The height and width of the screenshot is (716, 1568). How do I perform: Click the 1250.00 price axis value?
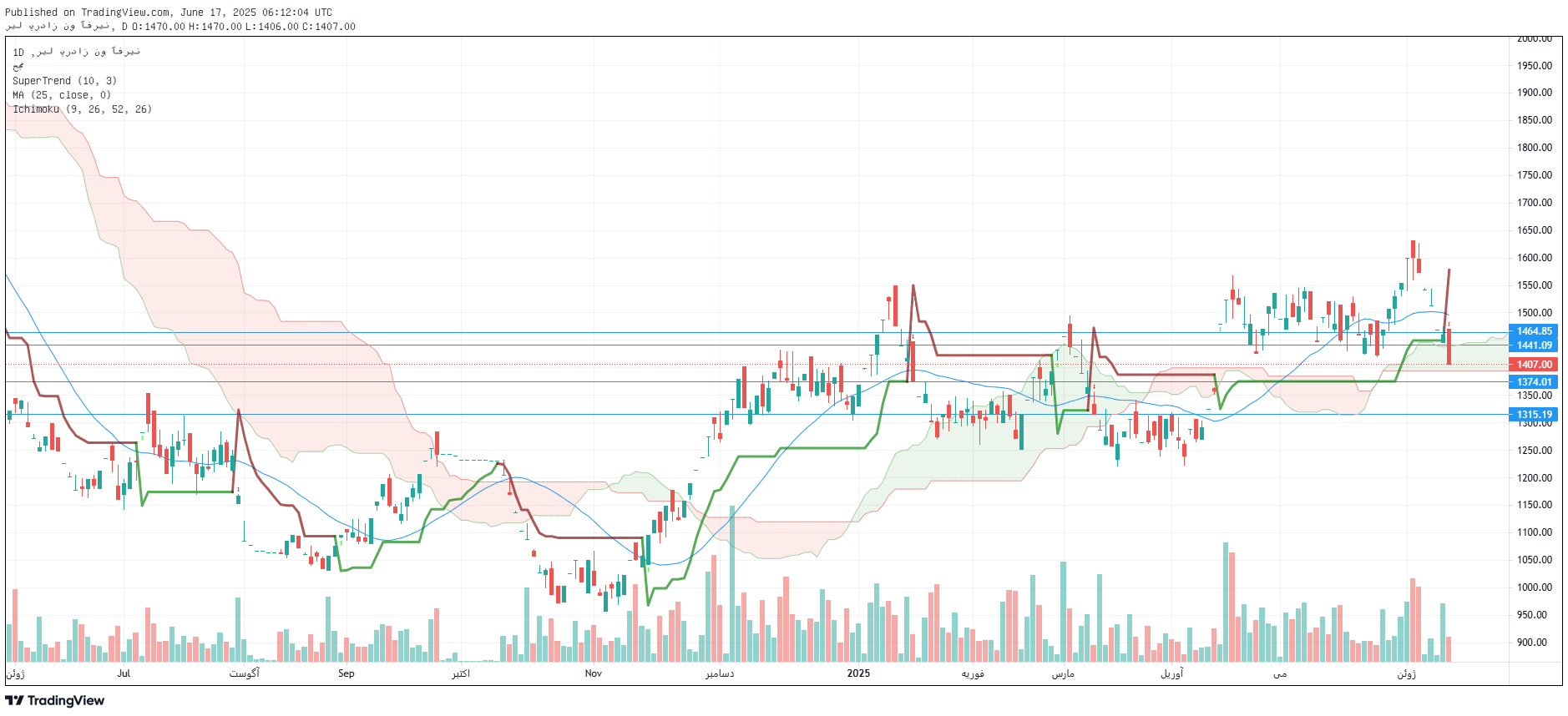coord(1535,451)
